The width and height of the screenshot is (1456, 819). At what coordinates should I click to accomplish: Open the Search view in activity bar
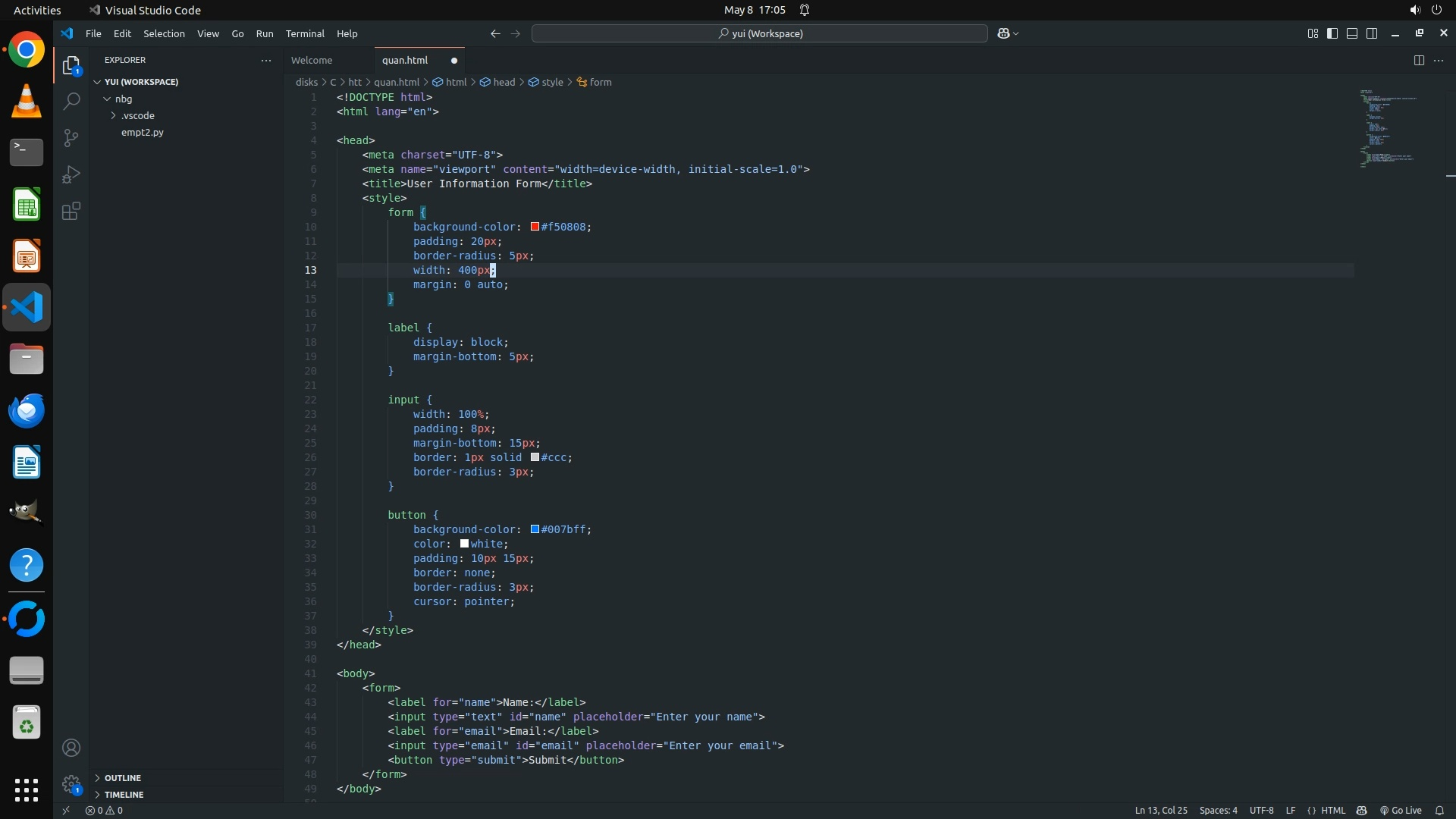coord(71,101)
